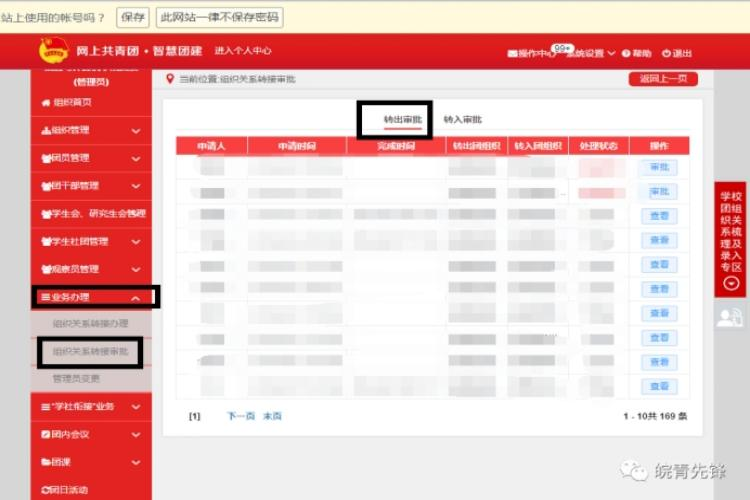
Task: Collapse the 业务办理 menu section
Action: [135, 297]
